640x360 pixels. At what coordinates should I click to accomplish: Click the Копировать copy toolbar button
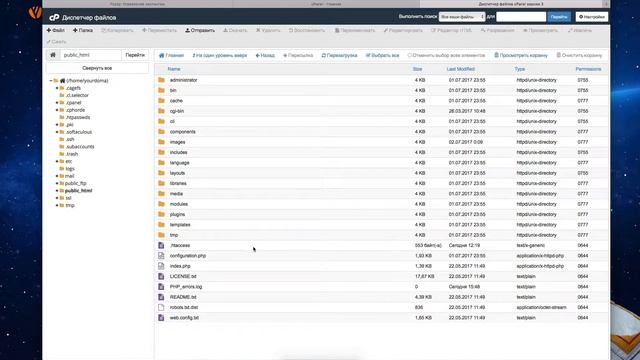pyautogui.click(x=117, y=30)
